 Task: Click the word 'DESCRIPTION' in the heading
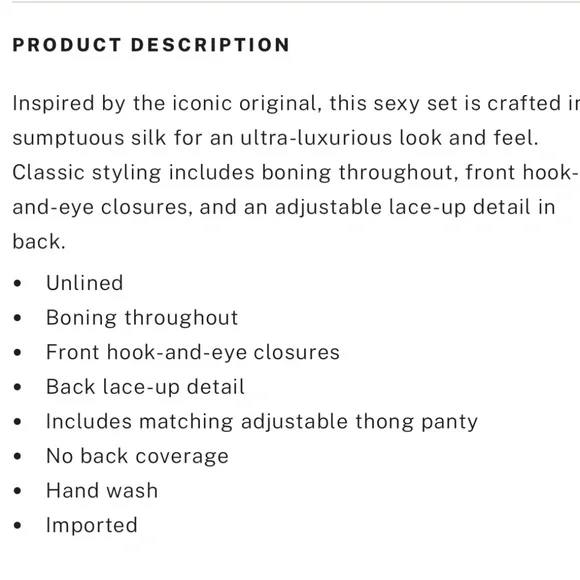coord(210,45)
